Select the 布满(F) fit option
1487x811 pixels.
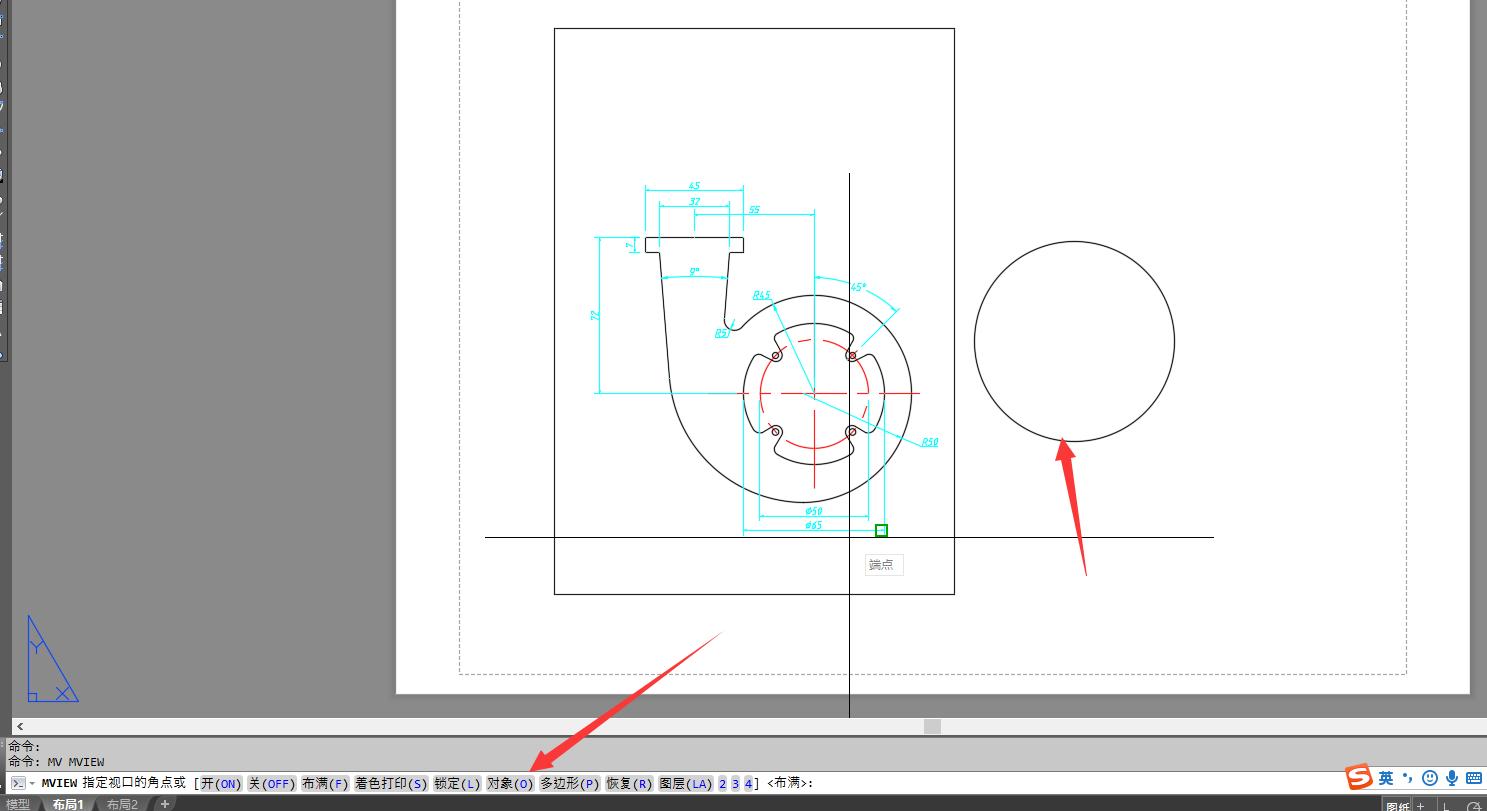[325, 783]
